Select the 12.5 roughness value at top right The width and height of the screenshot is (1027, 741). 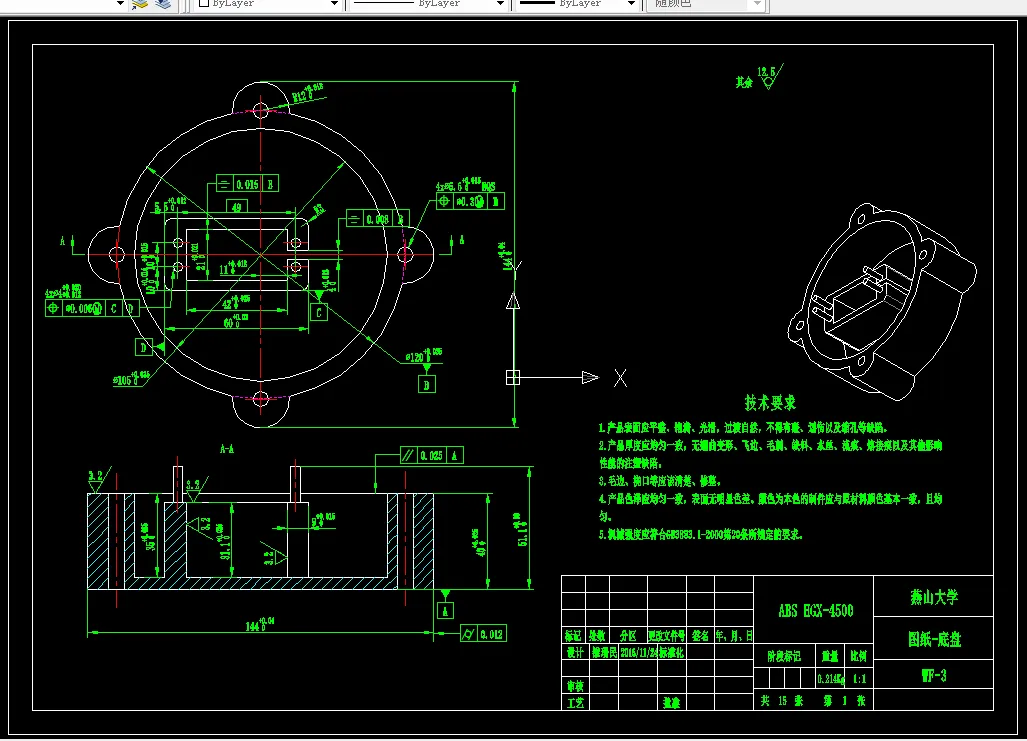[766, 71]
